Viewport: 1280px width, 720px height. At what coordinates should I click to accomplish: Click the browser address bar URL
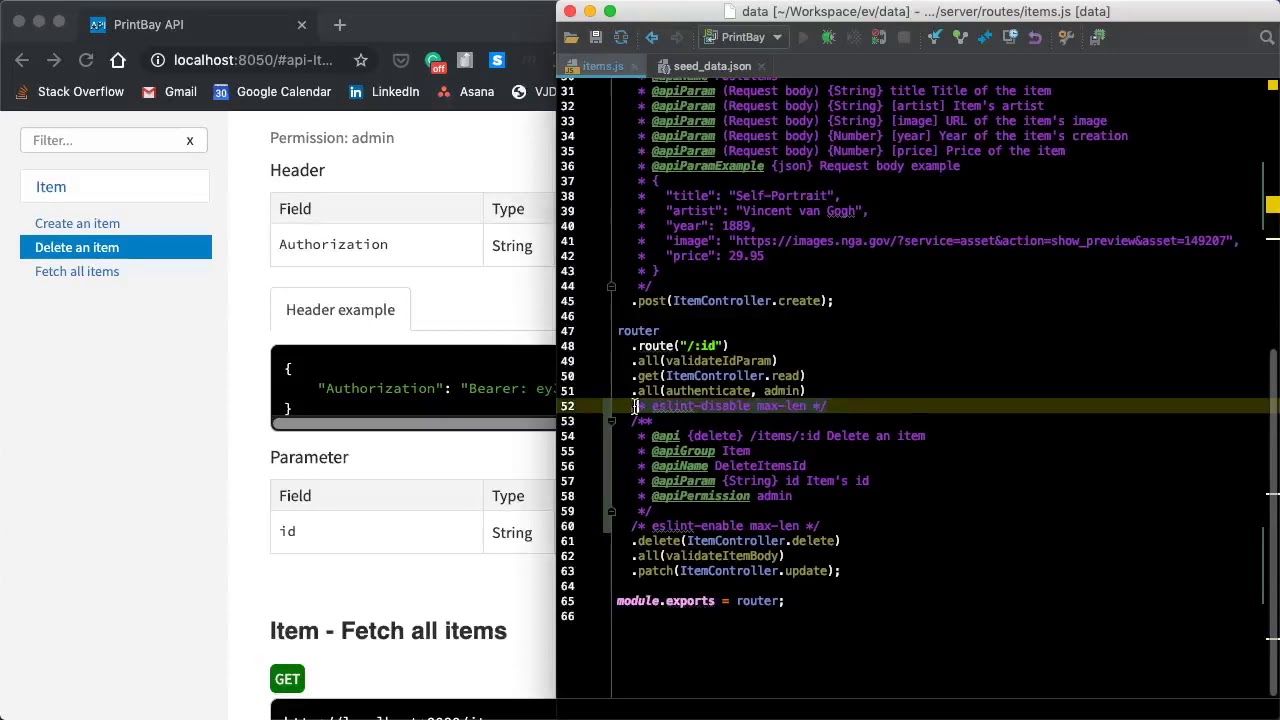(253, 60)
